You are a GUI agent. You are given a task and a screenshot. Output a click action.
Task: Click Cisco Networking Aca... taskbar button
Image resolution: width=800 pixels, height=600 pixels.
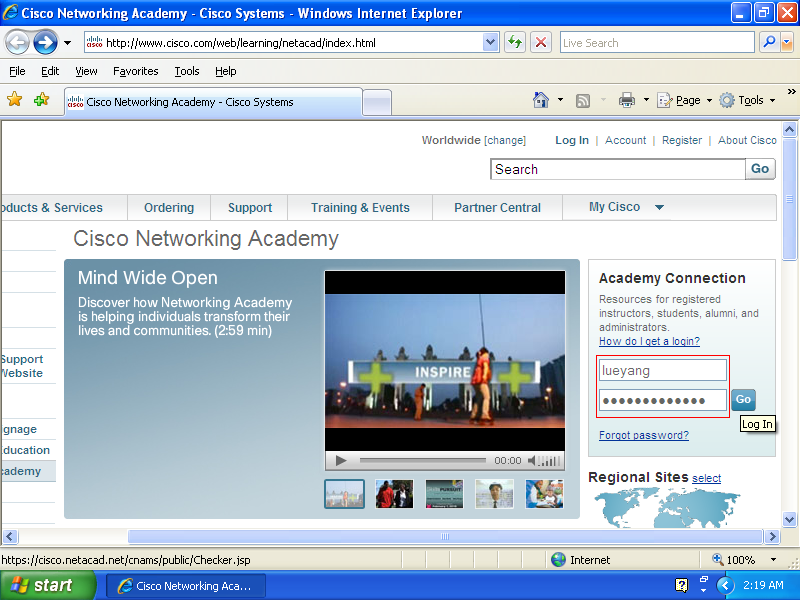coord(186,586)
